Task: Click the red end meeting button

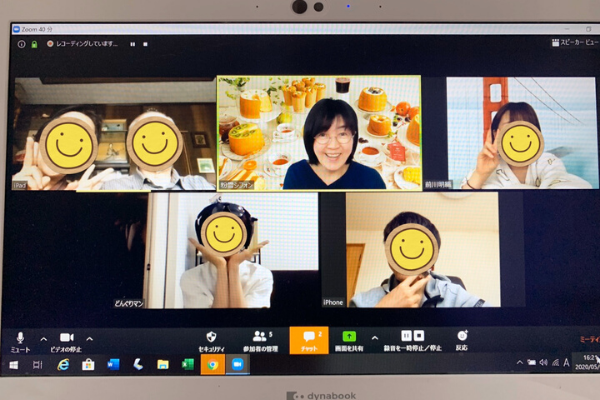Action: [585, 340]
